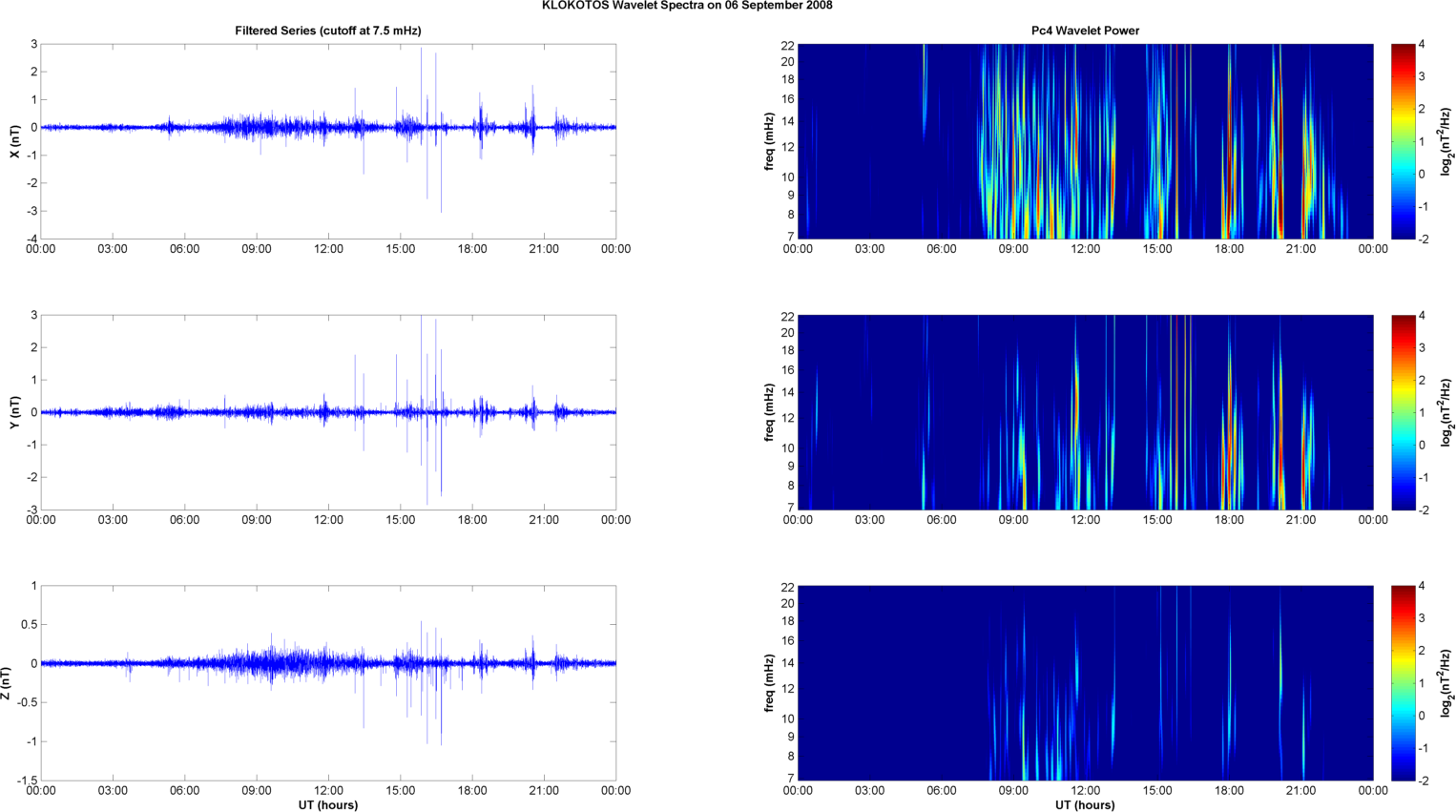The image size is (1456, 812).
Task: Click the 18:00 tick under bottom spectrogram
Action: point(1229,791)
